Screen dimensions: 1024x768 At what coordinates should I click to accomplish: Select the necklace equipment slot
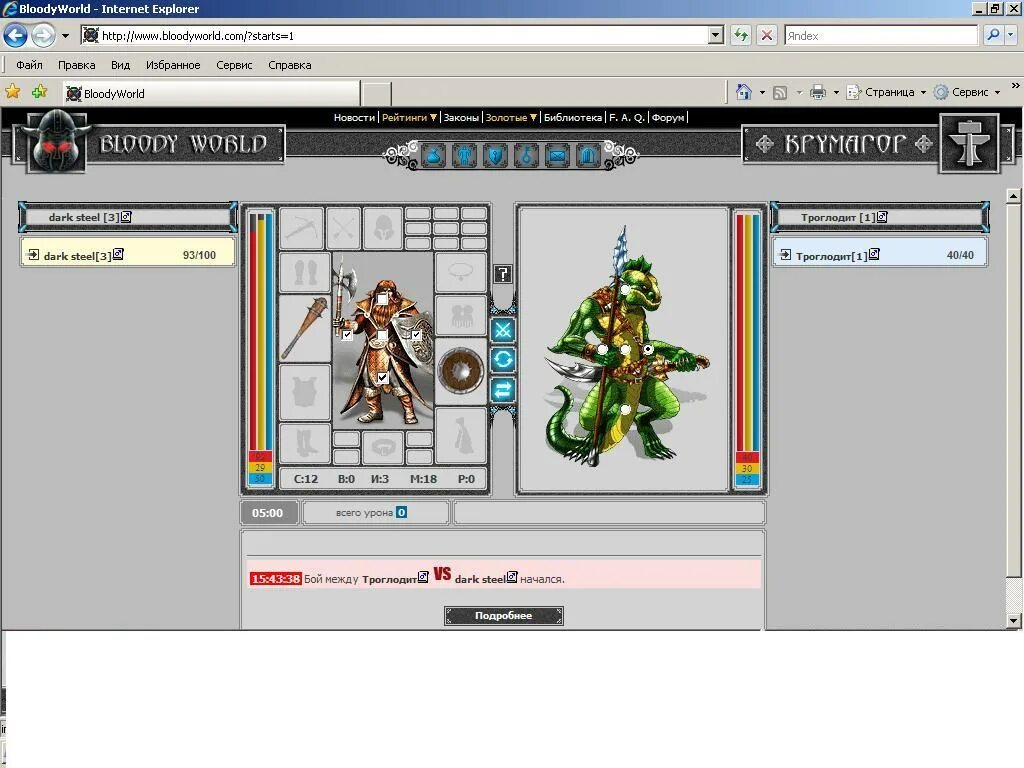[x=460, y=272]
